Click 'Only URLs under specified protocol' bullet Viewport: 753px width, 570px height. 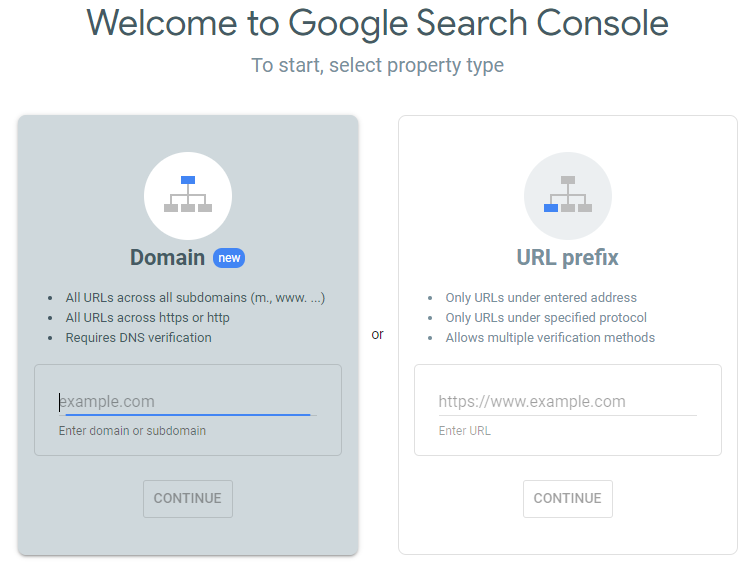pyautogui.click(x=546, y=317)
